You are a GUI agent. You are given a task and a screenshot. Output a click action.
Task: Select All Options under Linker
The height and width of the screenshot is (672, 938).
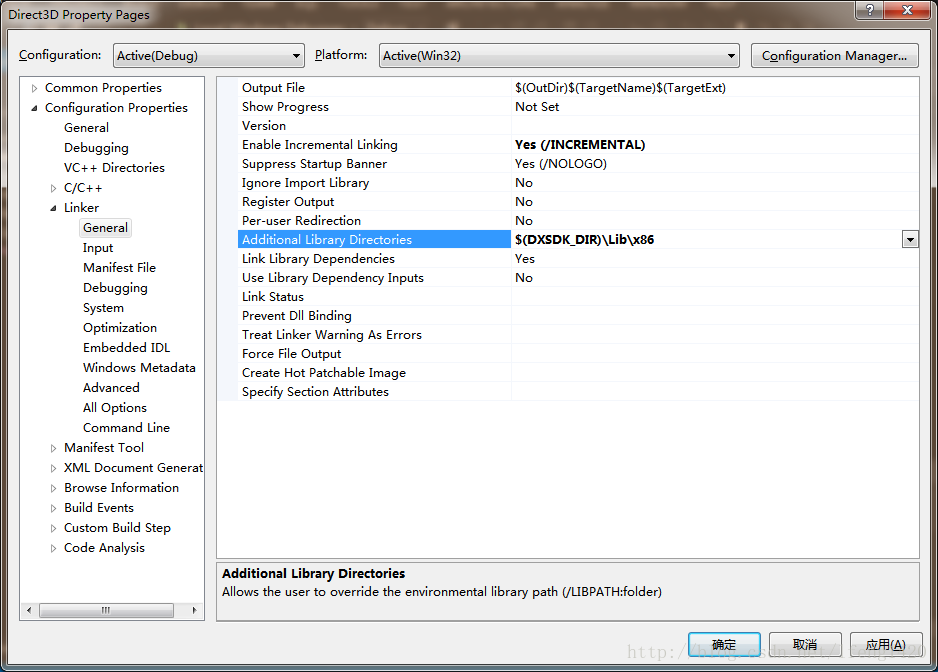click(114, 408)
